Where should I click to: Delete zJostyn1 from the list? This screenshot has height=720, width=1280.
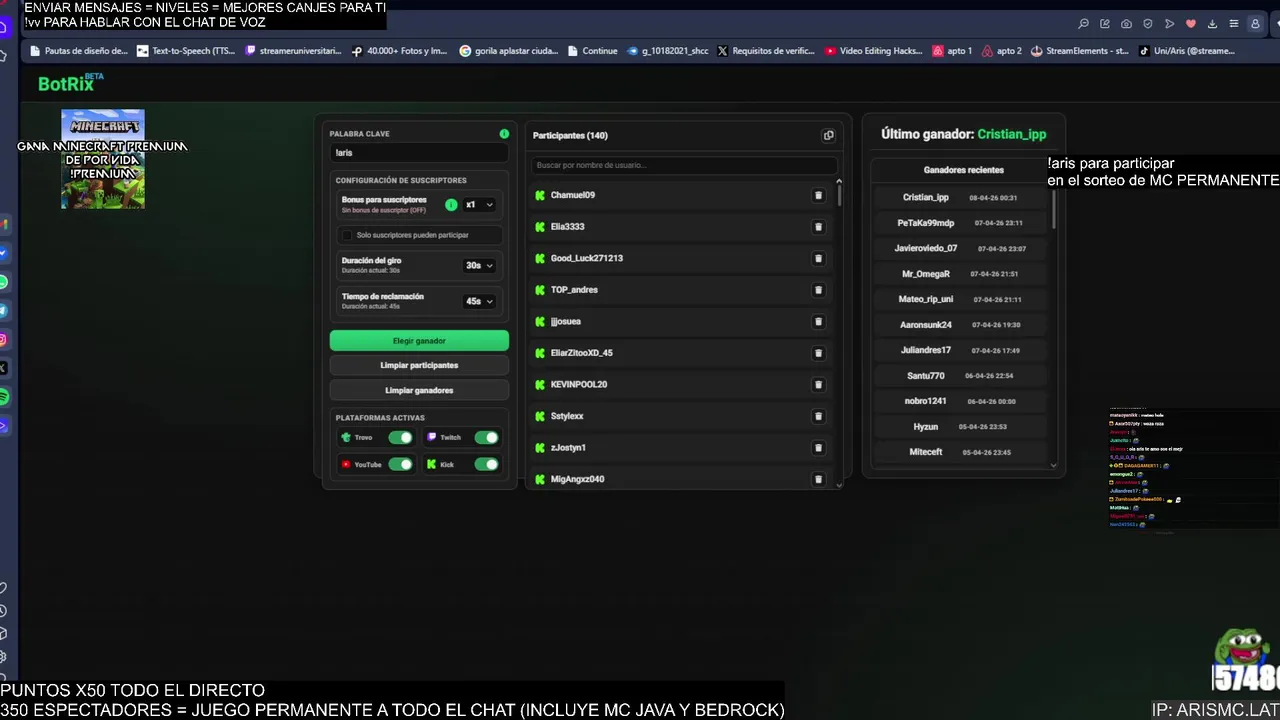point(818,447)
